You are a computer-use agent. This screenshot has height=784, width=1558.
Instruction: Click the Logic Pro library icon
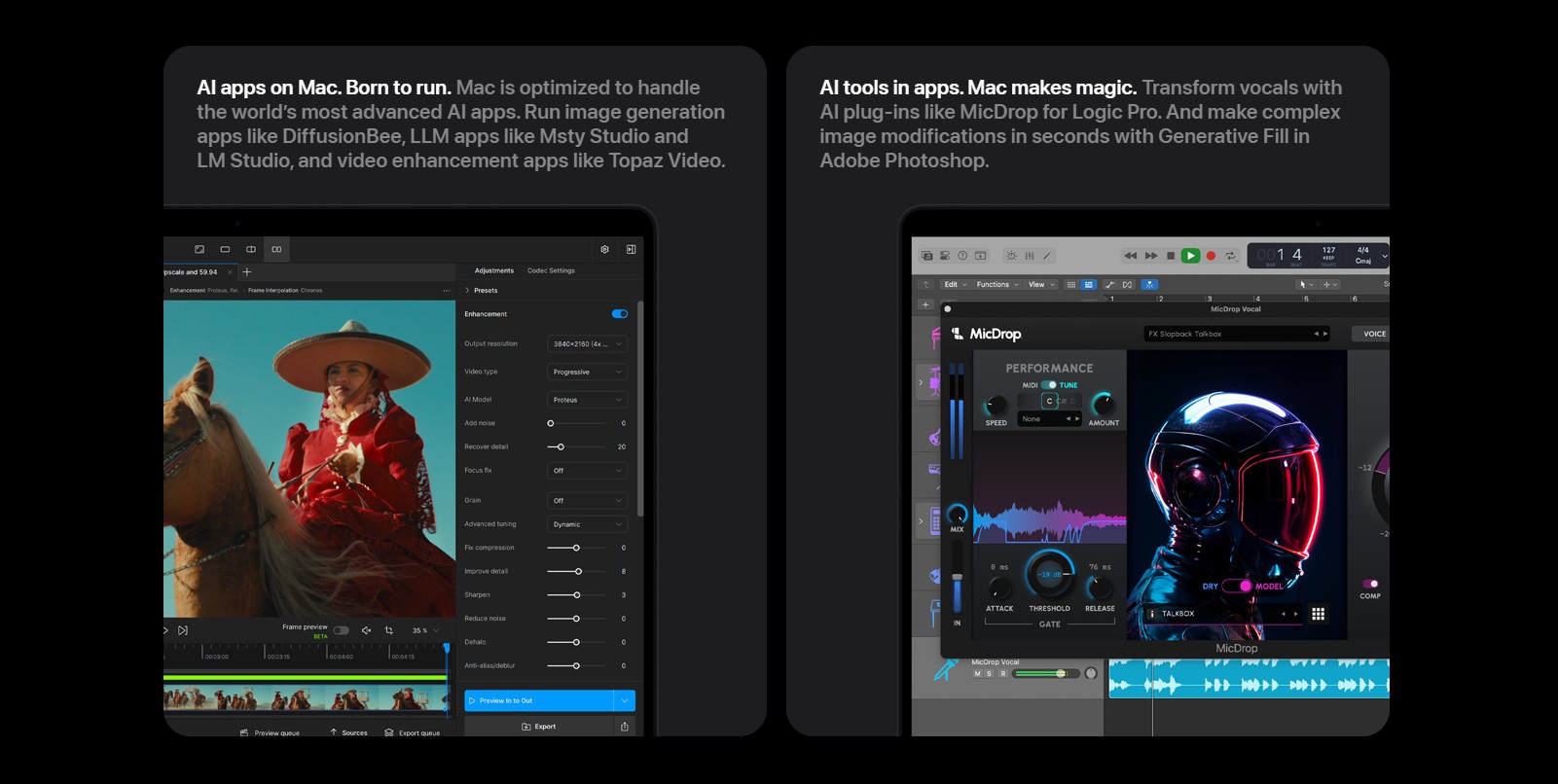(x=927, y=256)
